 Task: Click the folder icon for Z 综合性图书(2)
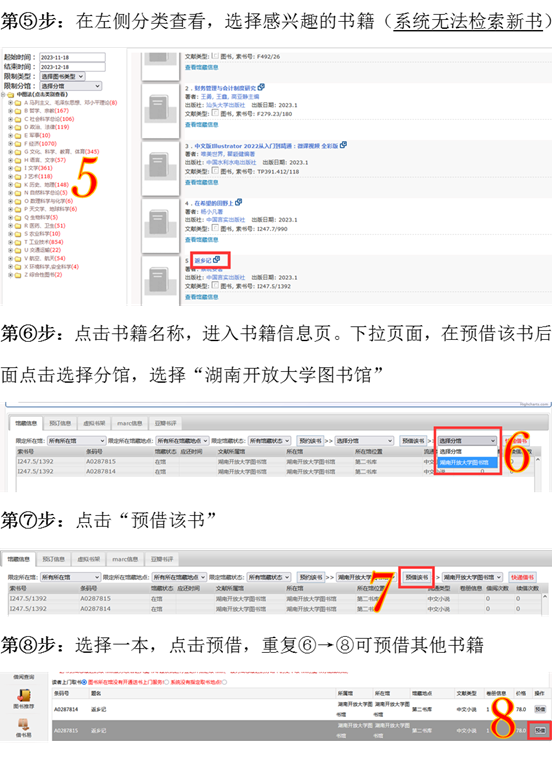point(18,275)
